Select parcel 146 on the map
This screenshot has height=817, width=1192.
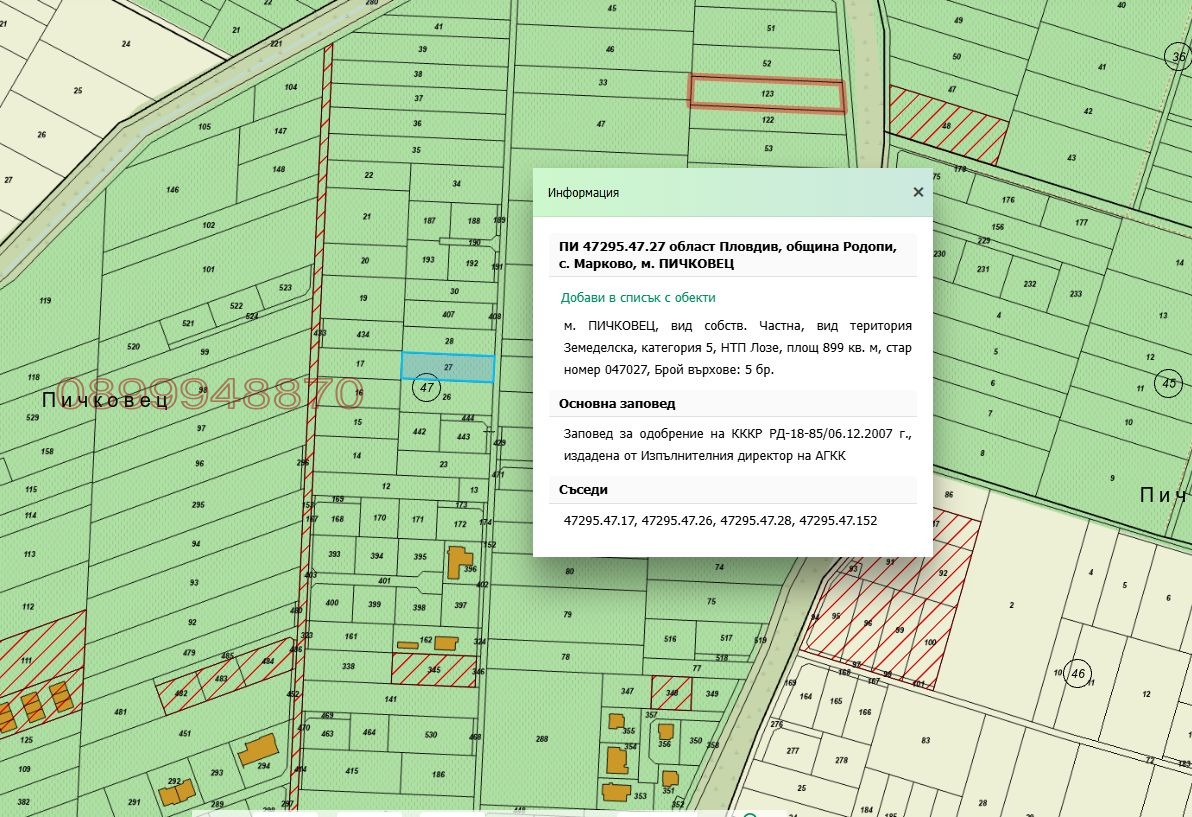(173, 190)
